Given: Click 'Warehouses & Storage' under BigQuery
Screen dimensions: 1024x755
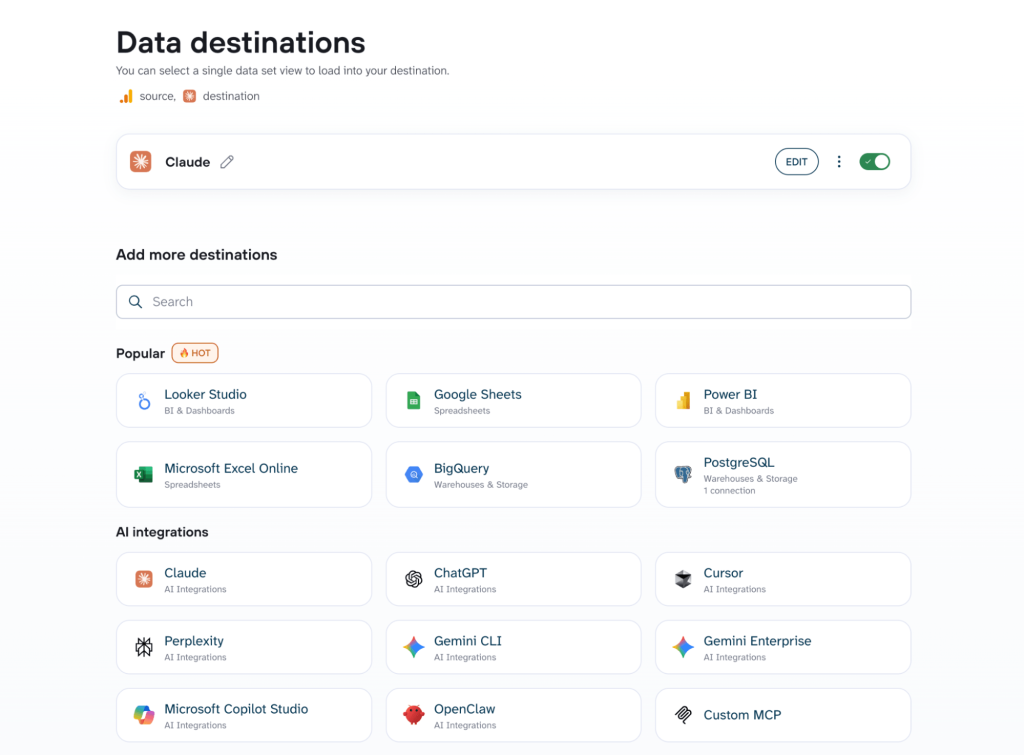Looking at the screenshot, I should coord(481,485).
